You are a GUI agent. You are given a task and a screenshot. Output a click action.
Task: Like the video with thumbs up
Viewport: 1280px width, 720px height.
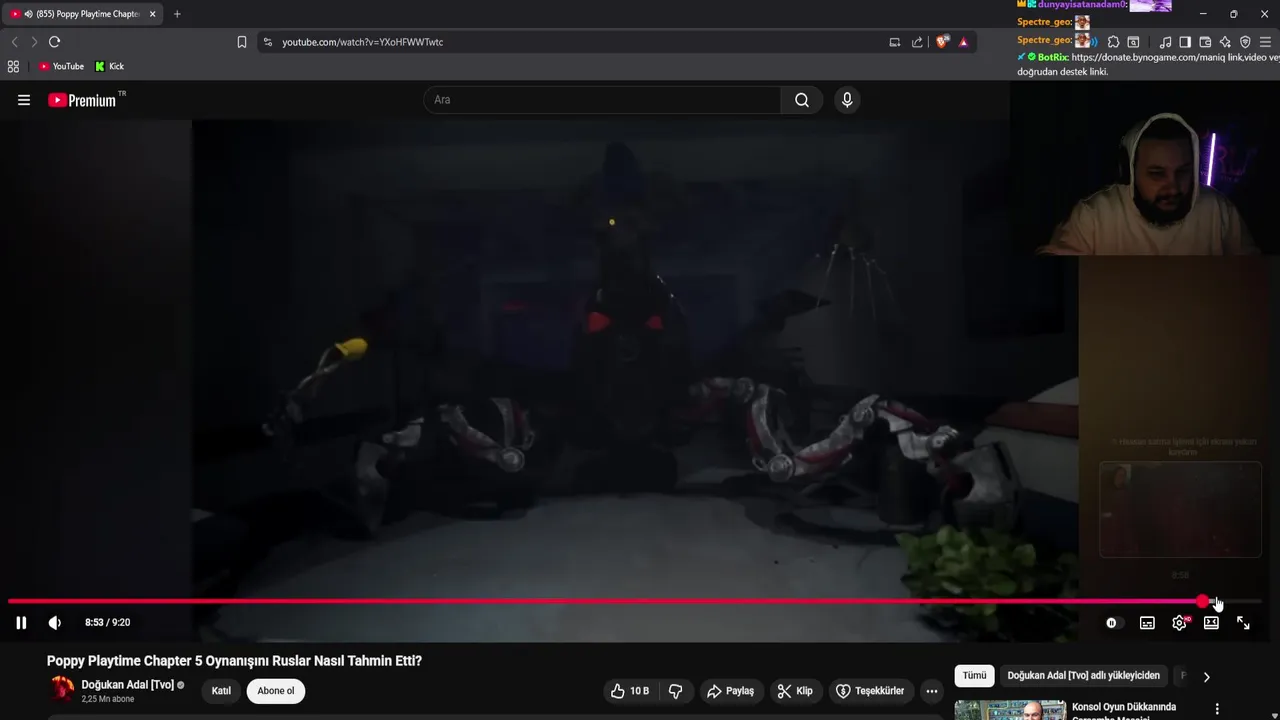[630, 691]
